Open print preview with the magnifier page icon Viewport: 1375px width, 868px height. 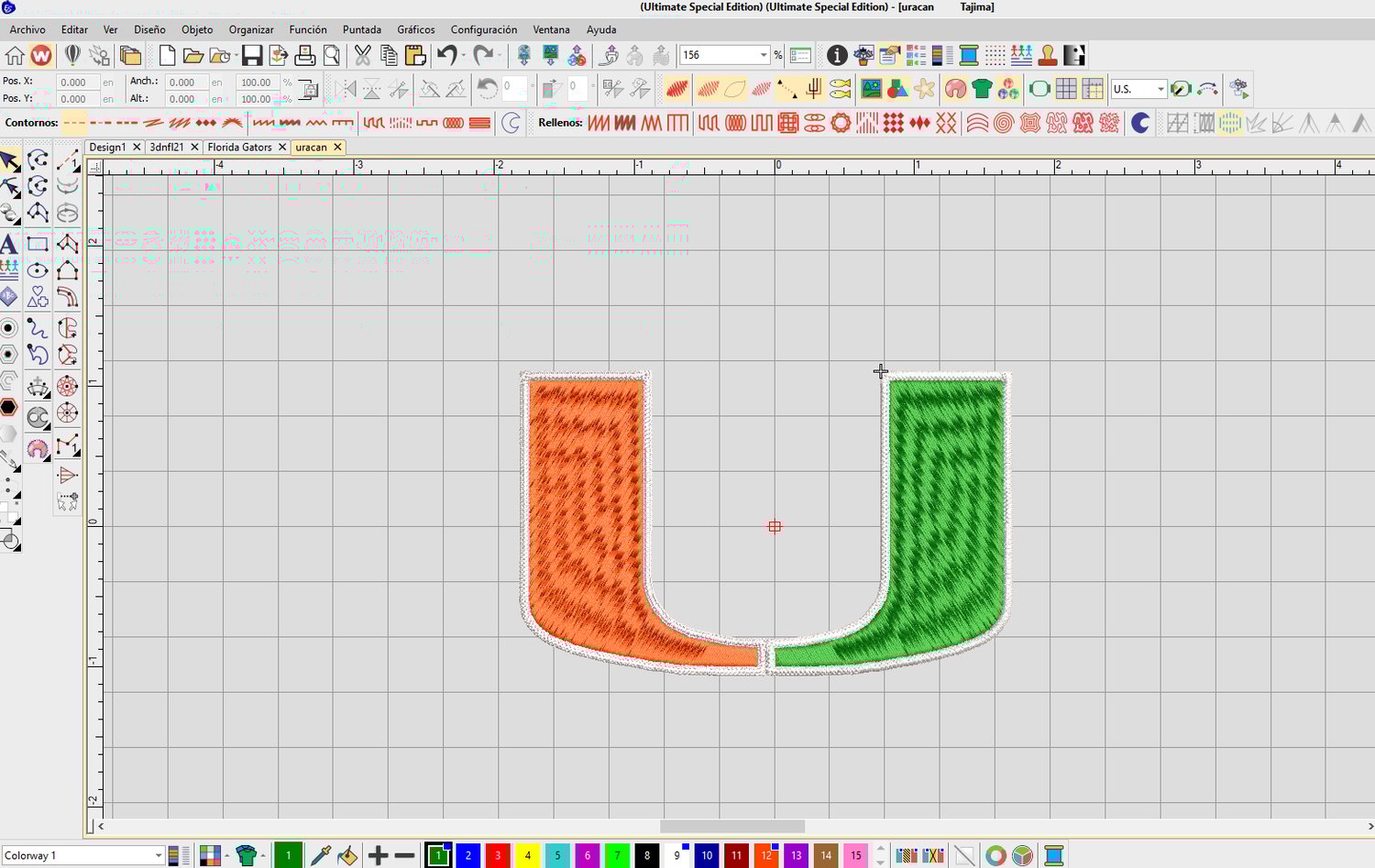(332, 56)
